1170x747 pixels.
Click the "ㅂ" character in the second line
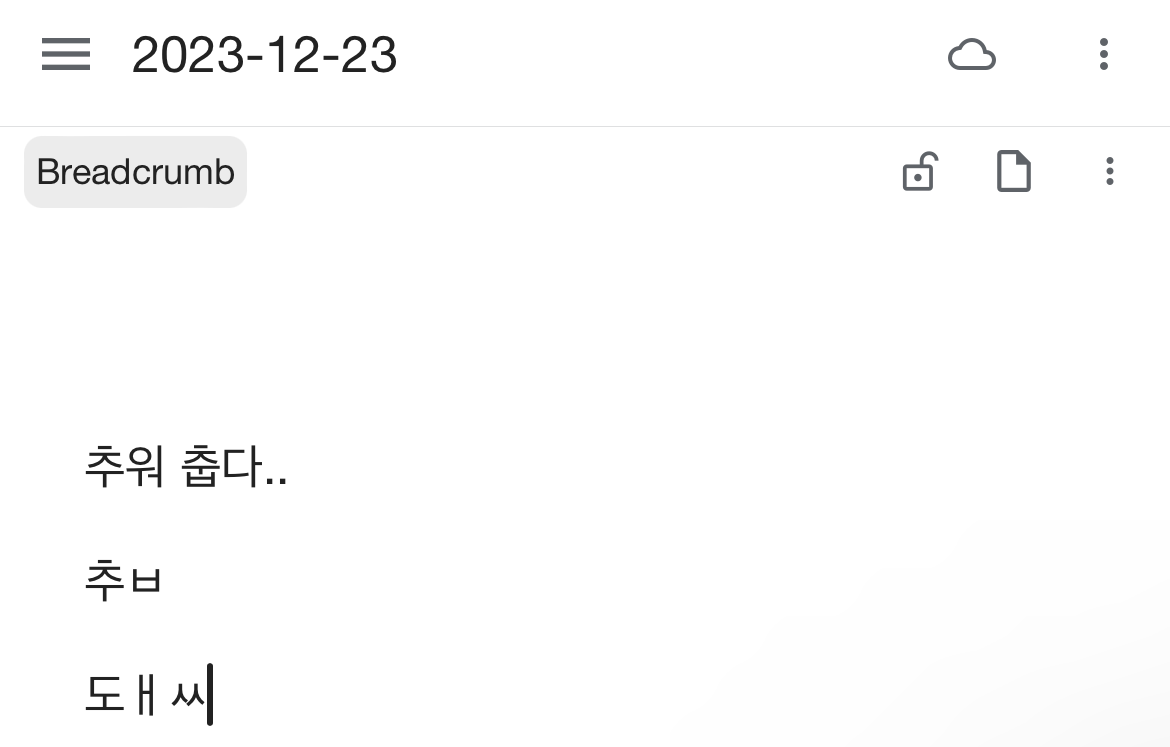pyautogui.click(x=146, y=582)
